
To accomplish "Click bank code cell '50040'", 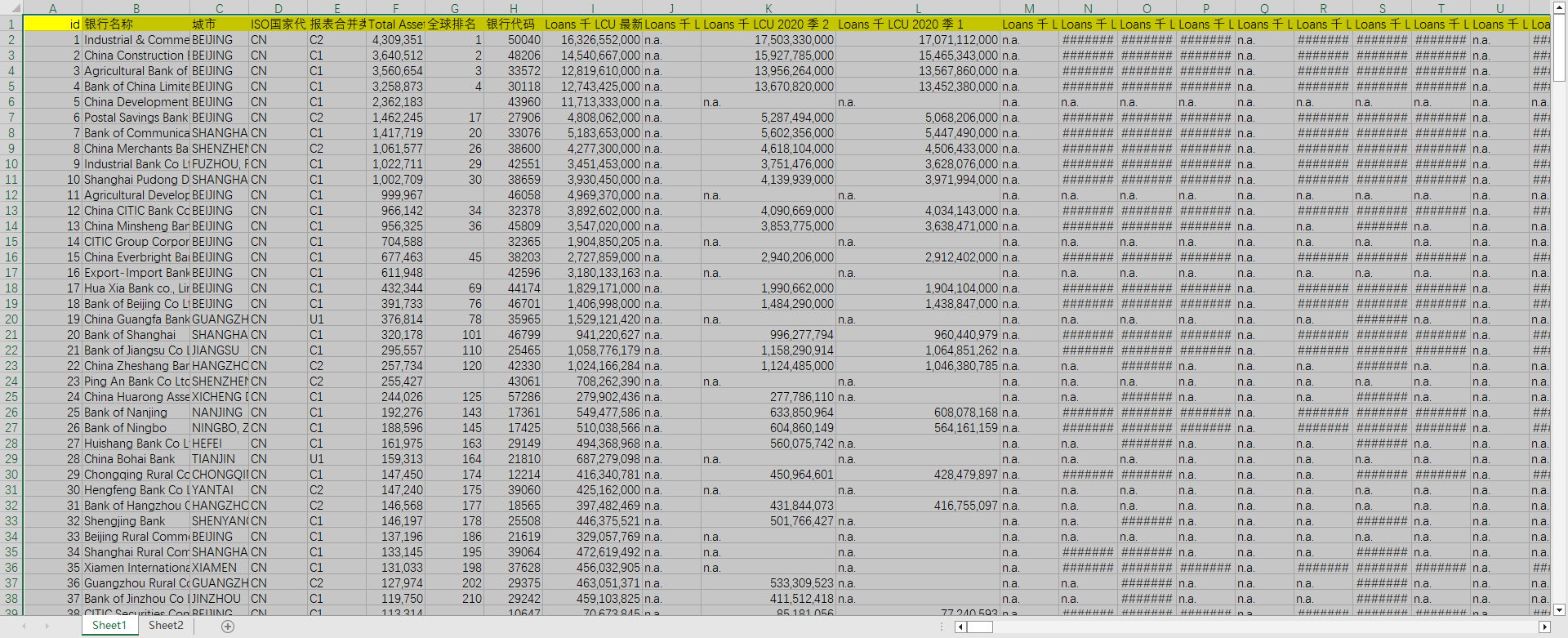I will point(514,39).
